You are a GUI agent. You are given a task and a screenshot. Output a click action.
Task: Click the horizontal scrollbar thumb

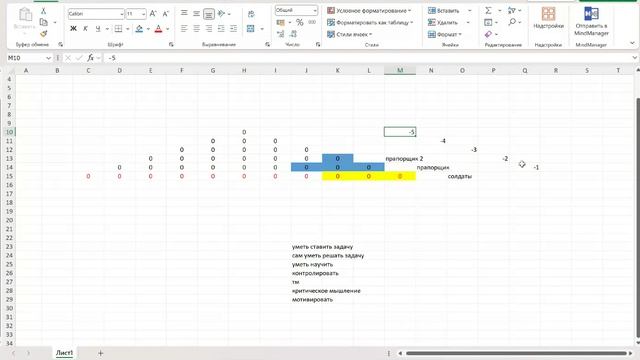pos(516,353)
